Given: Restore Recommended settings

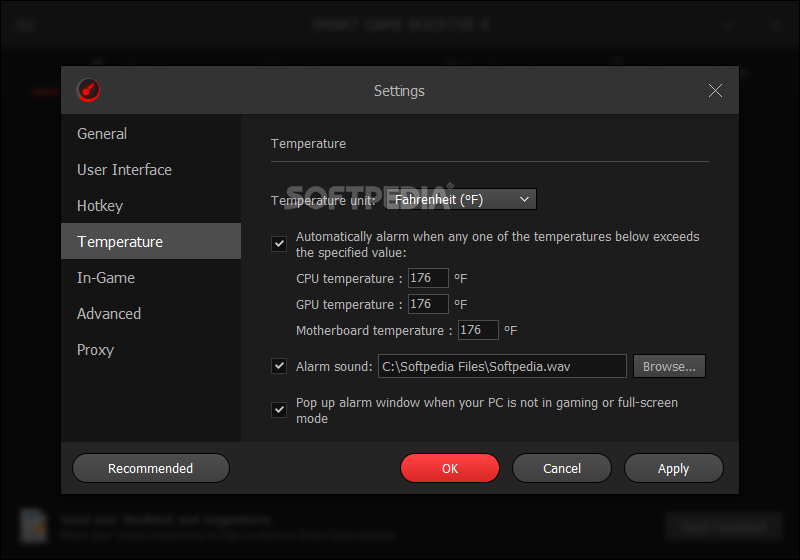Looking at the screenshot, I should pyautogui.click(x=151, y=468).
